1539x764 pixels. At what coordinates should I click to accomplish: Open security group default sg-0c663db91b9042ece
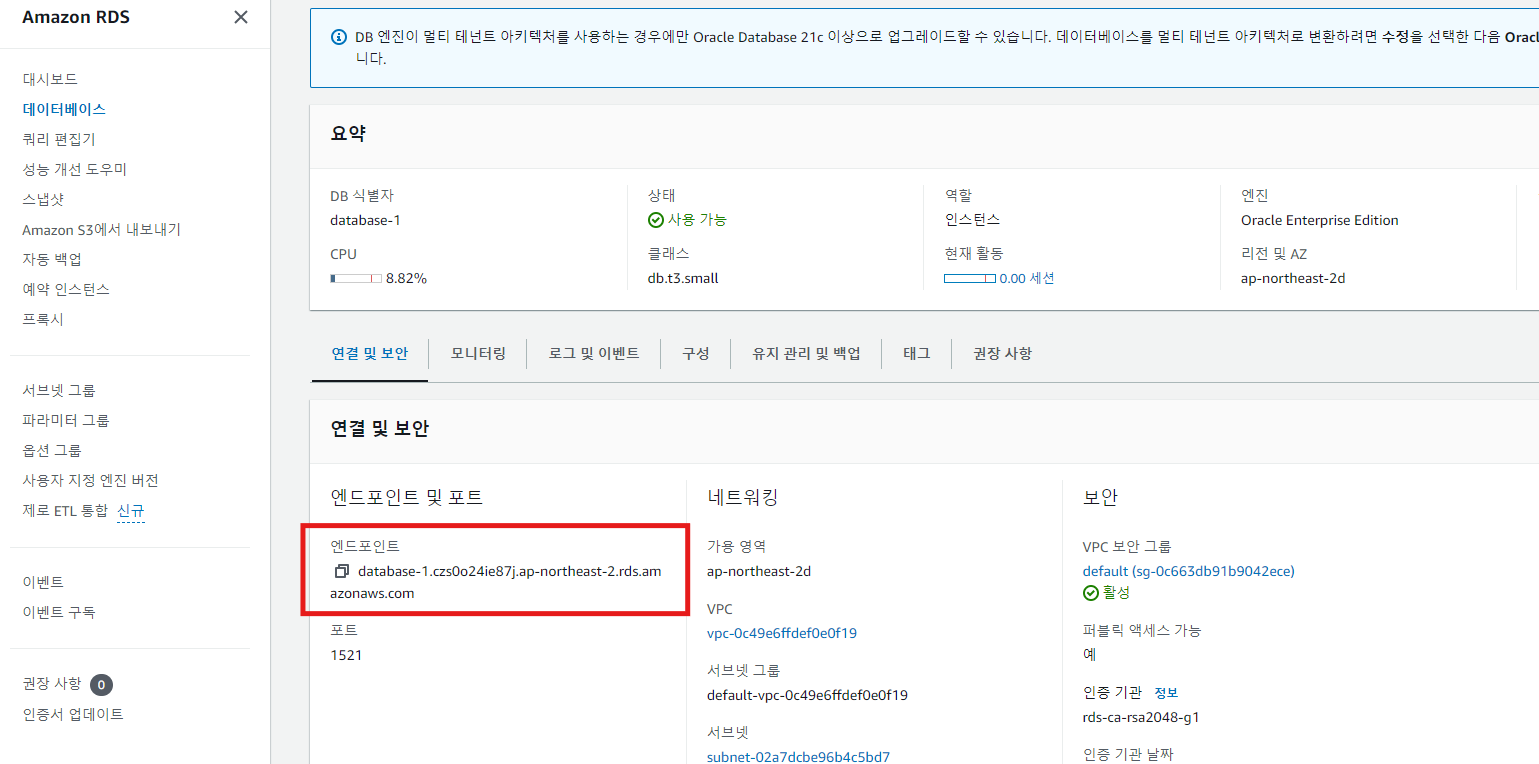[x=1188, y=571]
